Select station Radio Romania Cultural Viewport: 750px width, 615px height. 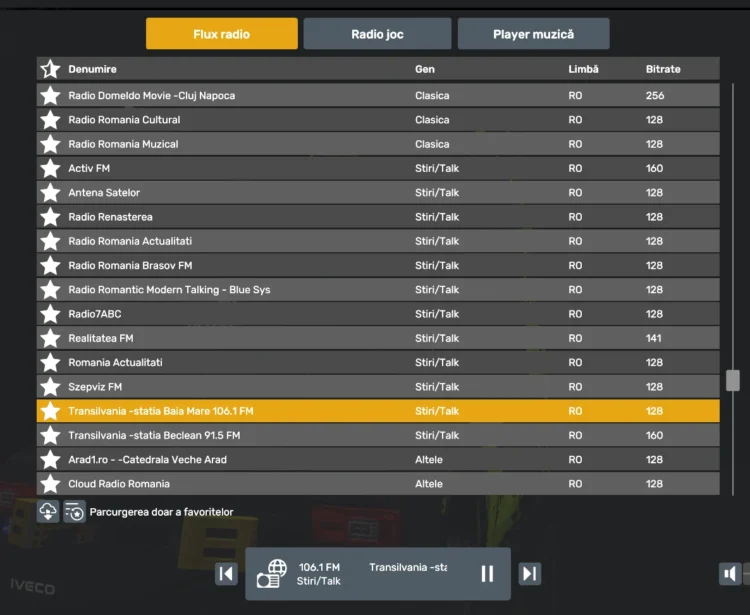click(378, 120)
